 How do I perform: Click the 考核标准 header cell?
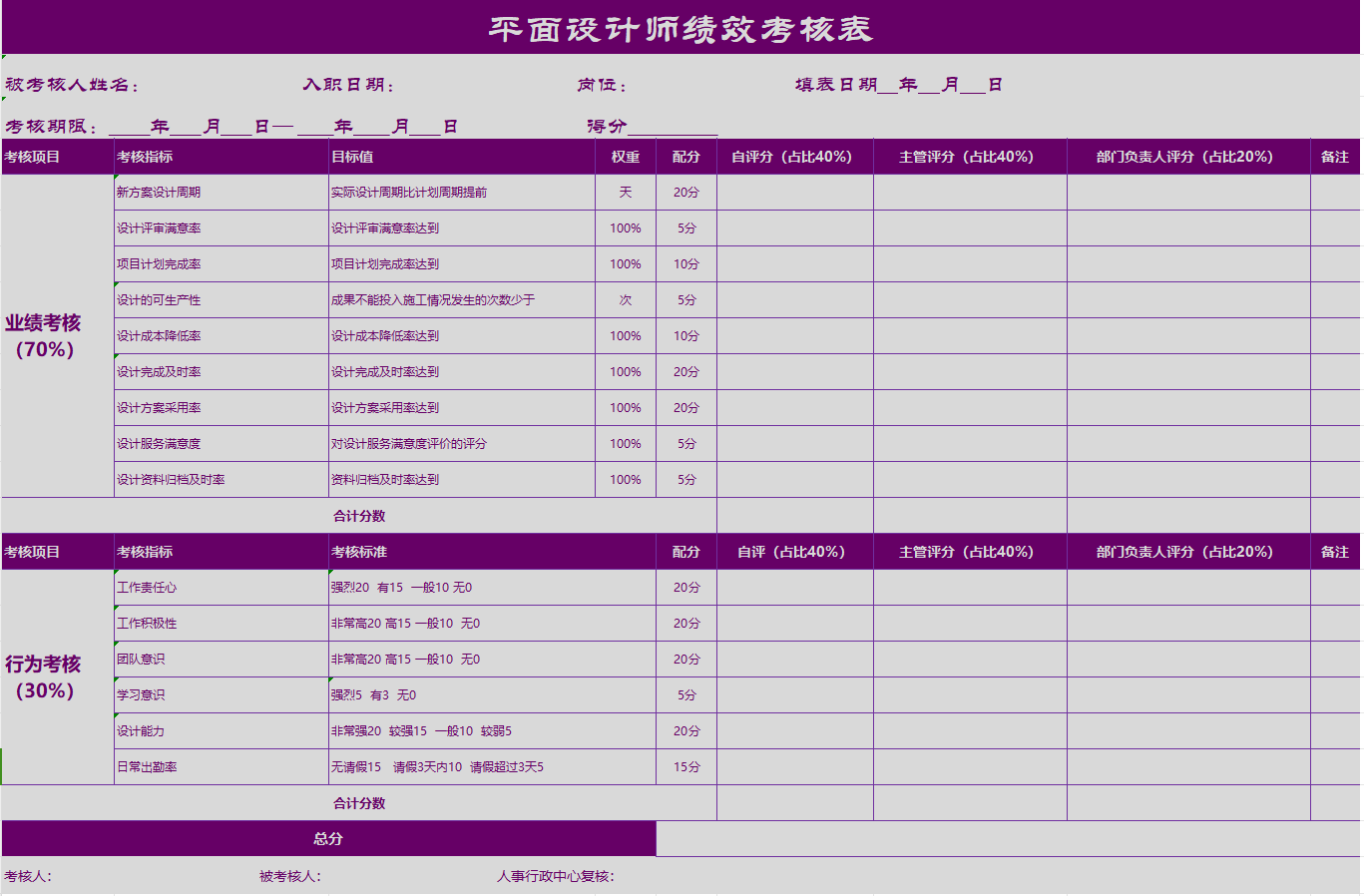[x=492, y=552]
